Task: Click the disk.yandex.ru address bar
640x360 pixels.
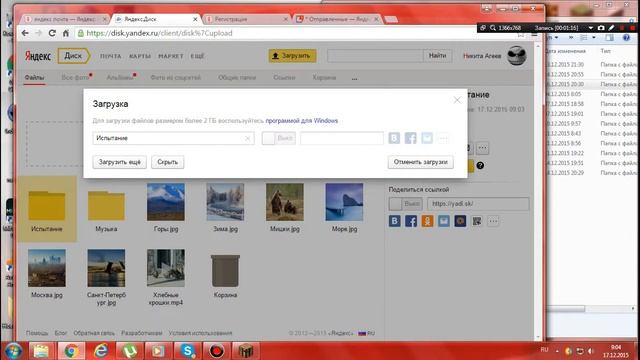Action: pyautogui.click(x=294, y=33)
